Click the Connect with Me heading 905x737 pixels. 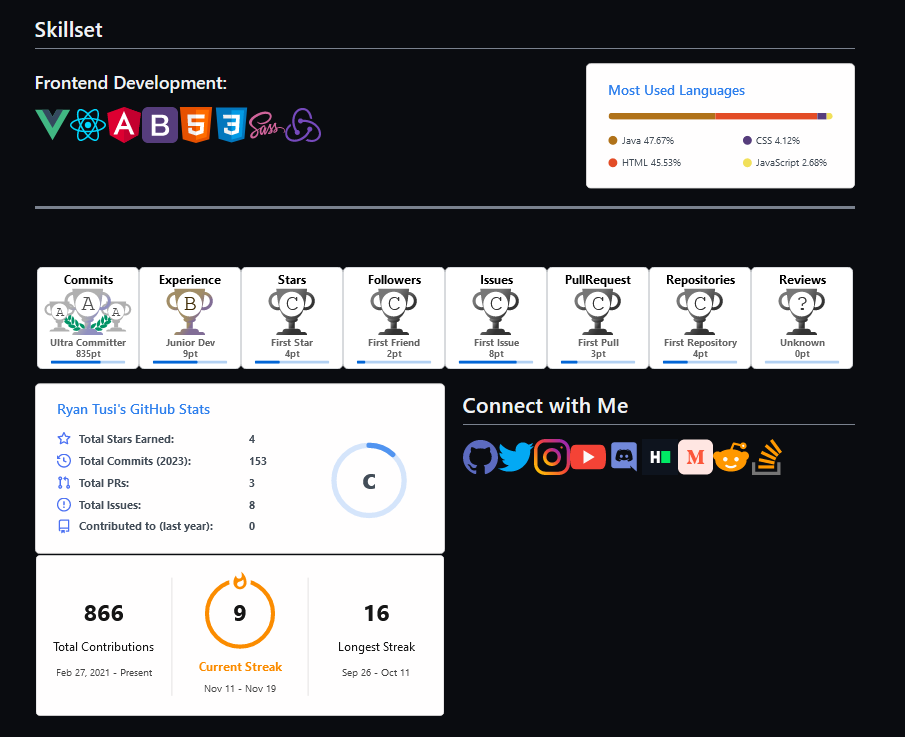[545, 406]
